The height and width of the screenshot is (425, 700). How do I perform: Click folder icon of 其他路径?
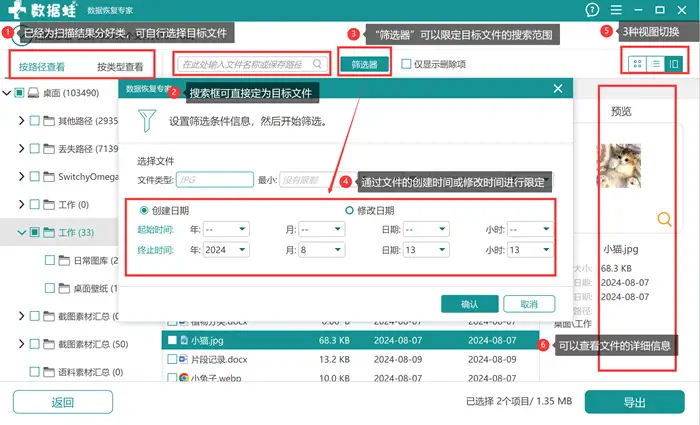(49, 121)
